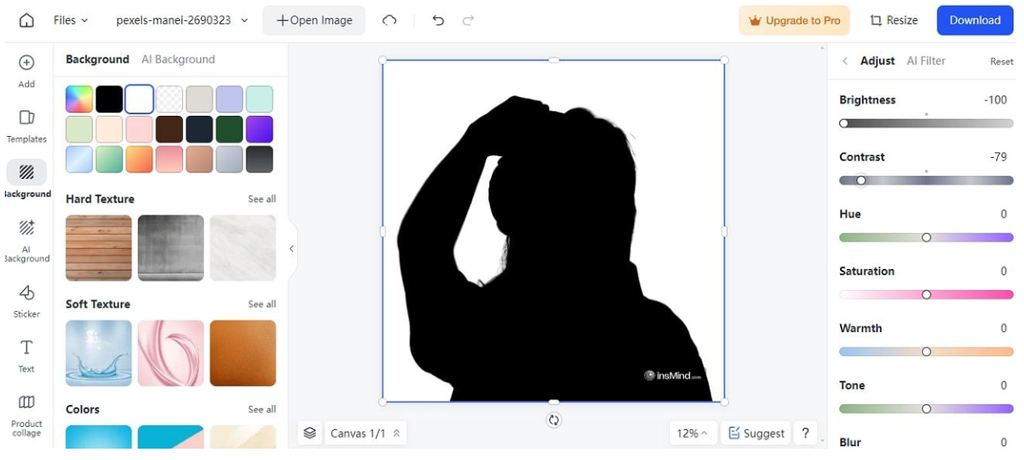Click Upgrade to Pro
Screen dimensions: 1024x460
pyautogui.click(x=794, y=20)
